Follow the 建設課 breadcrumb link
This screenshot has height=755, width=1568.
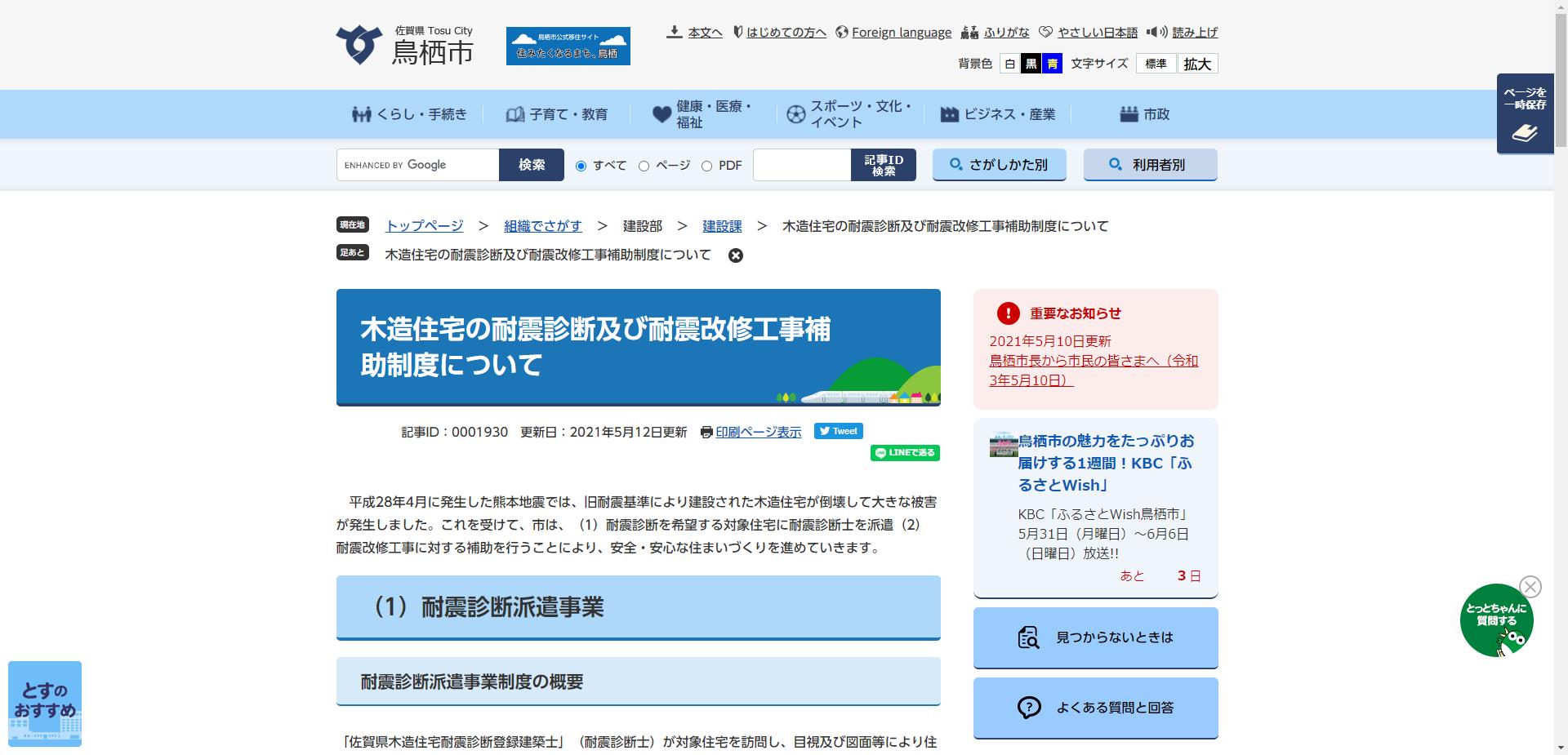722,226
